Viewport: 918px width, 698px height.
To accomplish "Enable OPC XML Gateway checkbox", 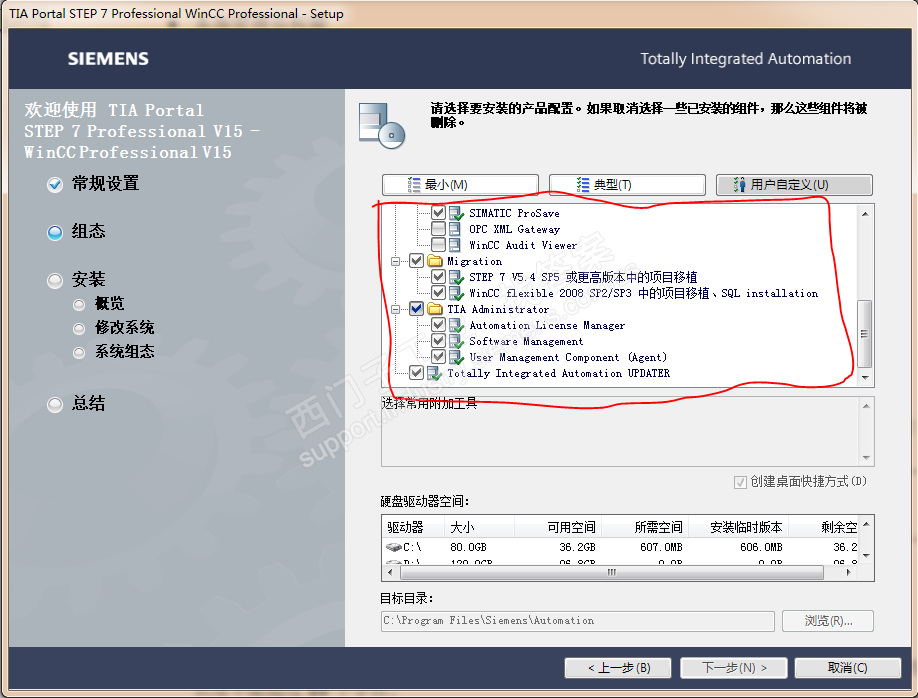I will [439, 228].
